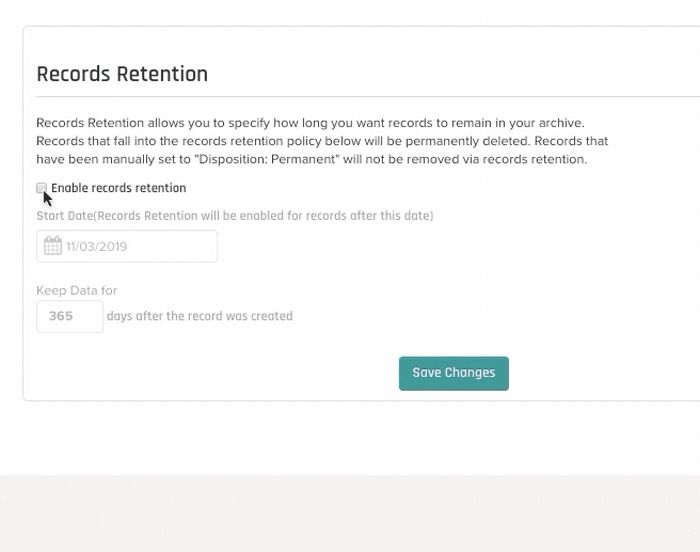Click the description line starting 'Records Retention allows'

tap(310, 123)
